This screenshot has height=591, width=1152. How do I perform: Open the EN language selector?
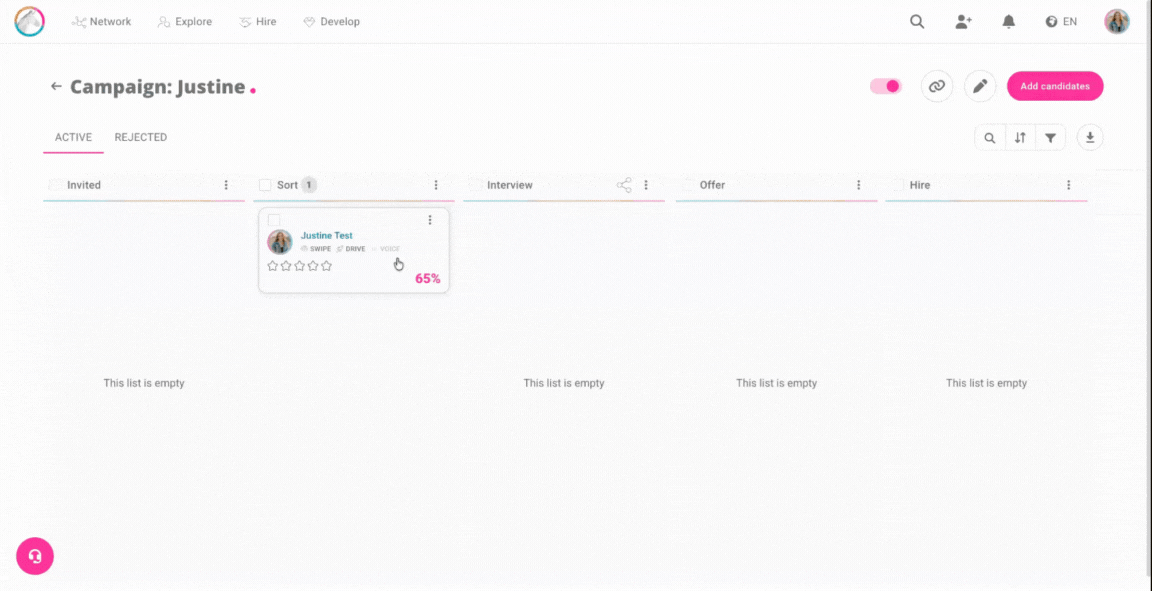(x=1061, y=22)
